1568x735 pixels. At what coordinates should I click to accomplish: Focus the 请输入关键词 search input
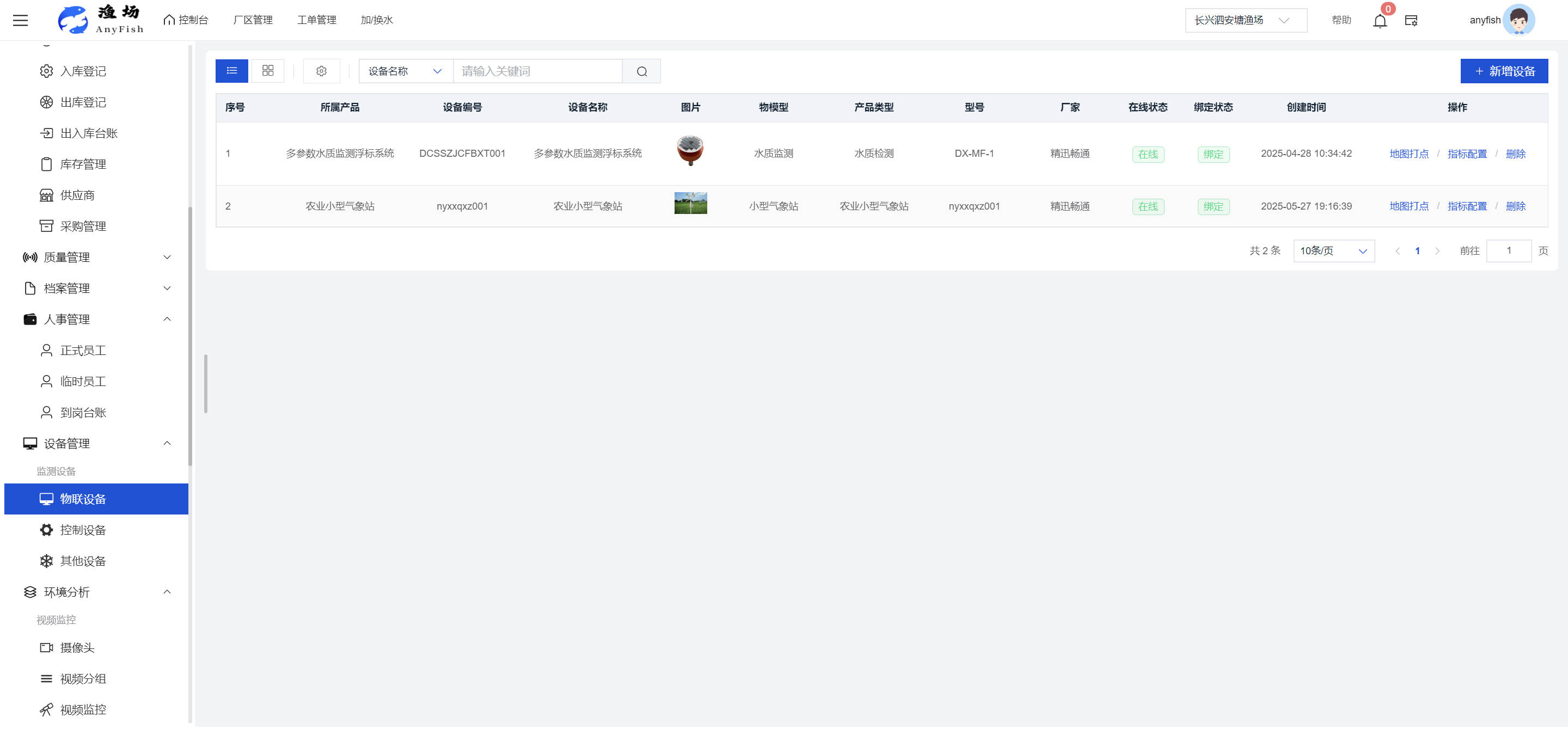(x=537, y=71)
